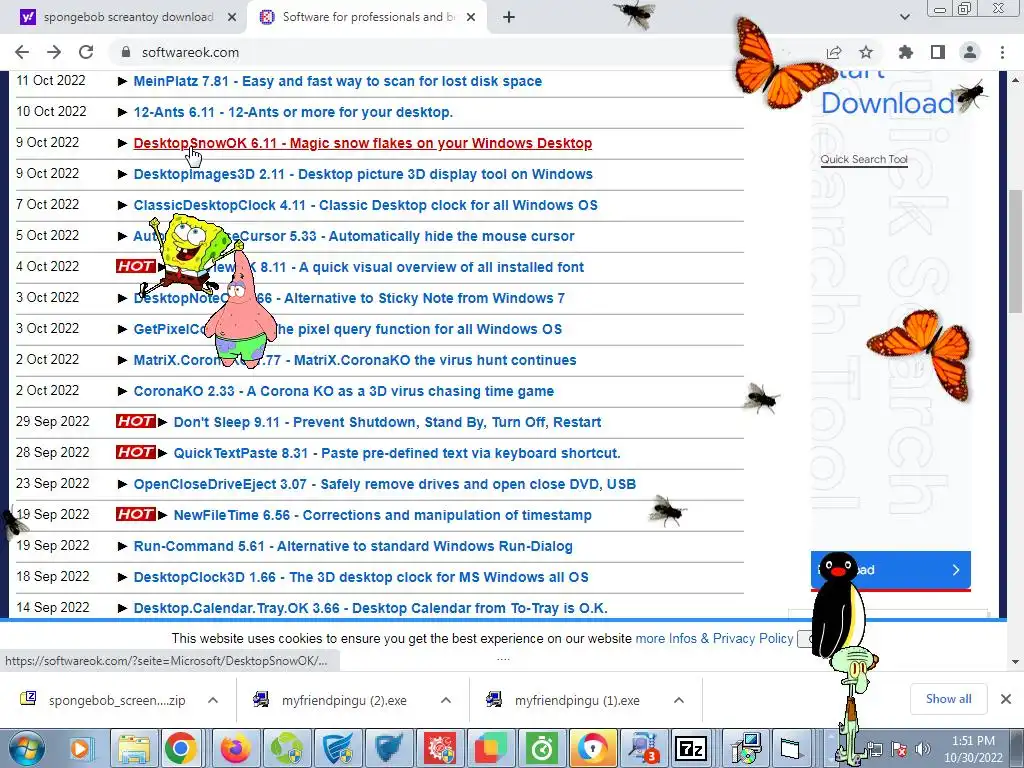This screenshot has width=1024, height=768.
Task: Open the Desktop.Calendar.Tray.OK 3.66 link
Action: [371, 609]
